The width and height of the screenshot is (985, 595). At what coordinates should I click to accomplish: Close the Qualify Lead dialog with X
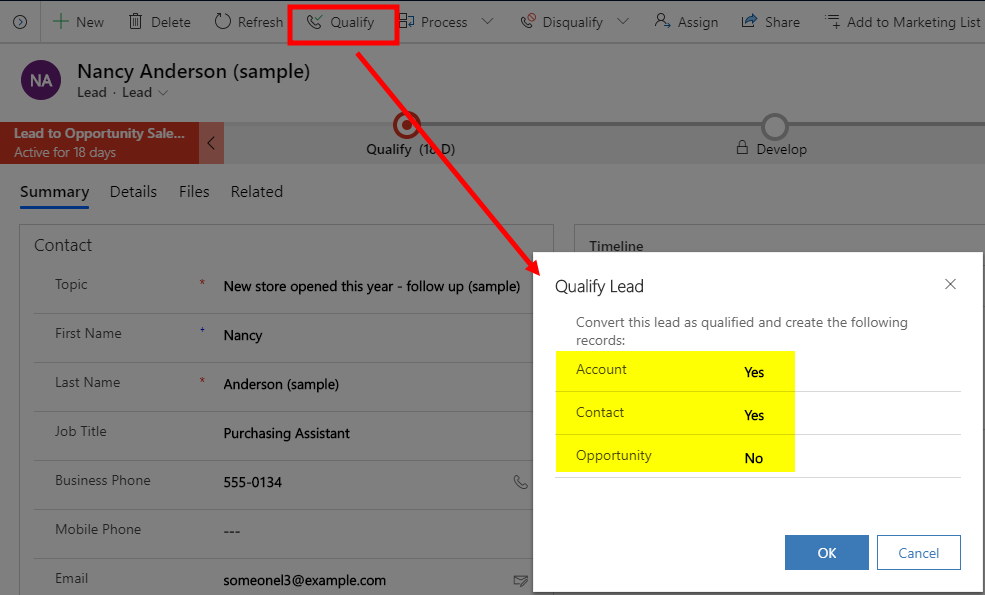(950, 285)
